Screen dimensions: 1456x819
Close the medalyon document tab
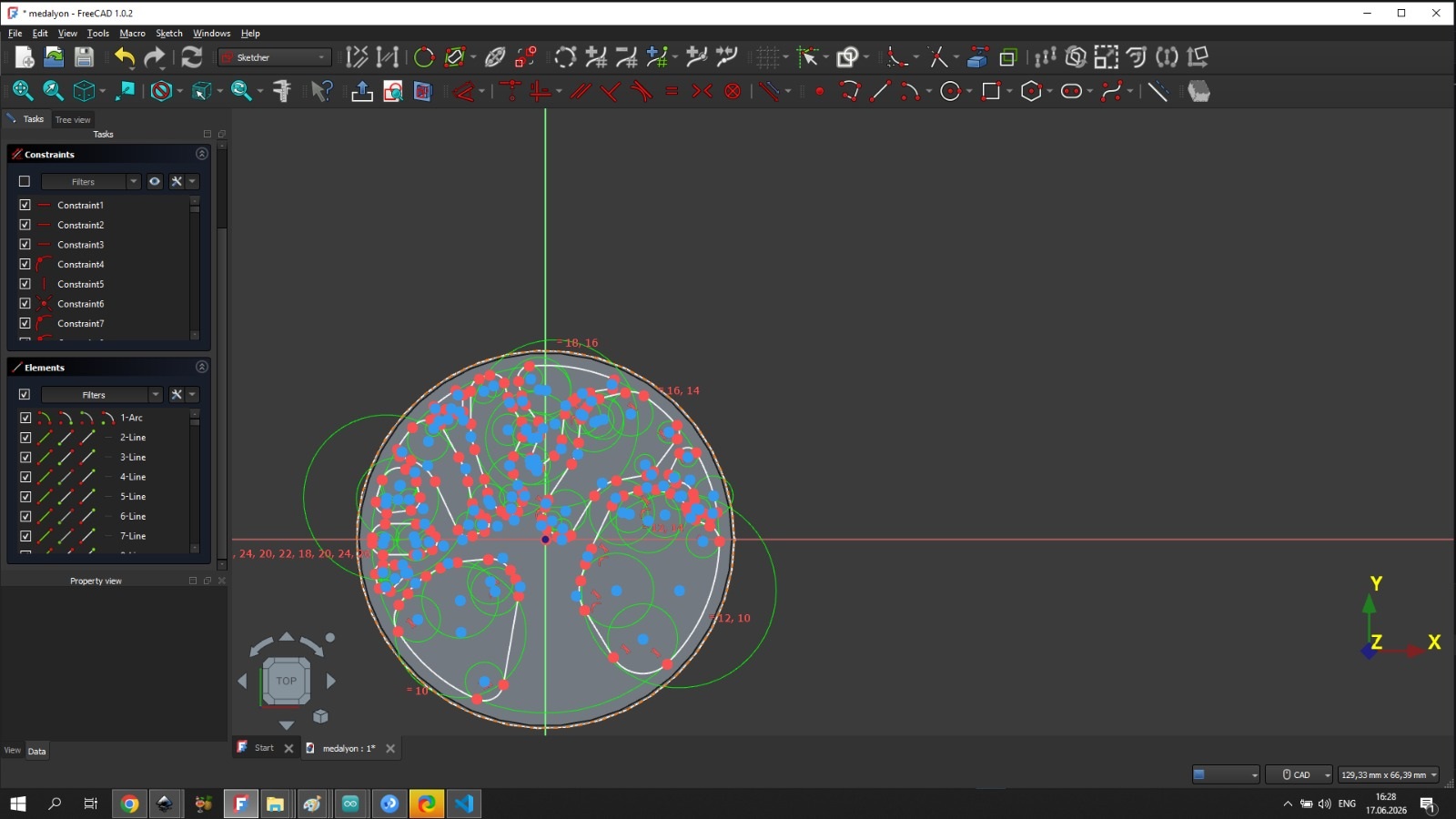390,748
